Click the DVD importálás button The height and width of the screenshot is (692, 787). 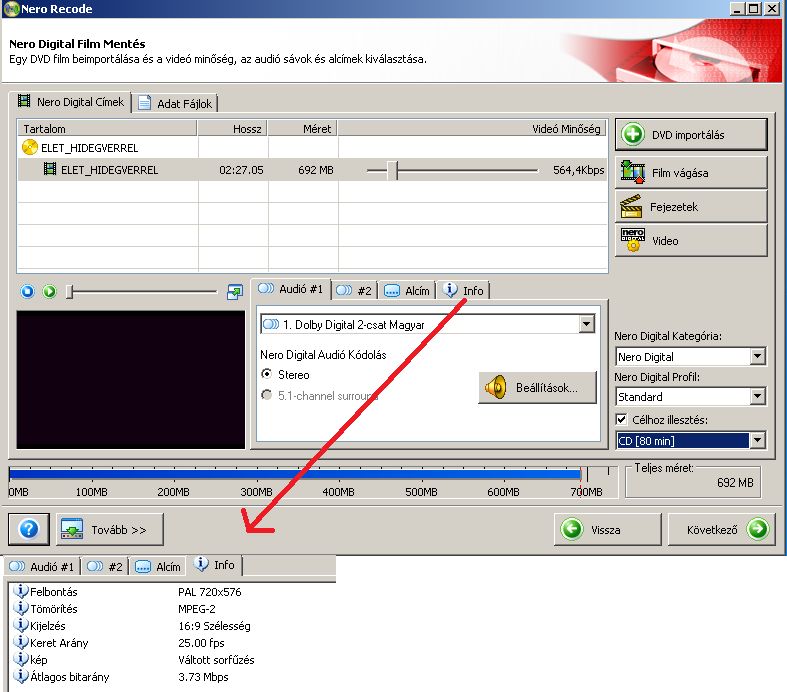(691, 134)
